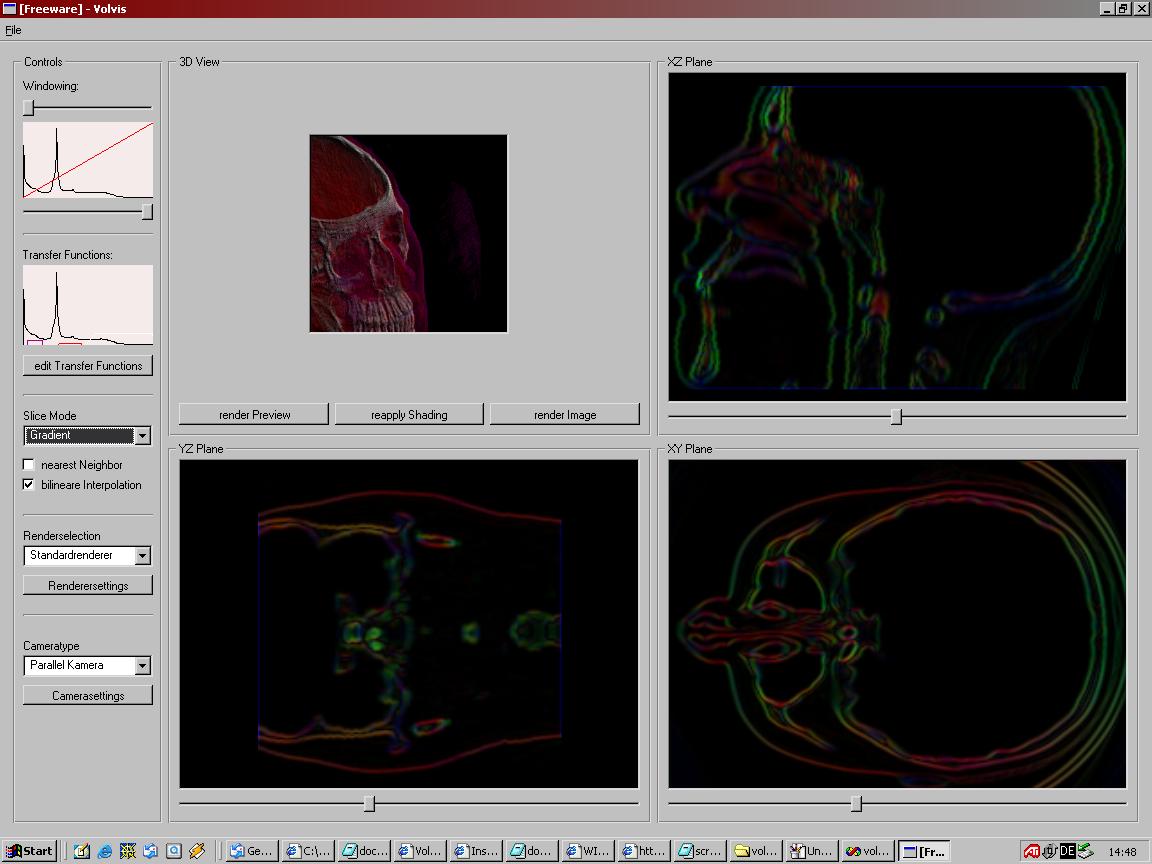Click the render Preview button

(254, 415)
